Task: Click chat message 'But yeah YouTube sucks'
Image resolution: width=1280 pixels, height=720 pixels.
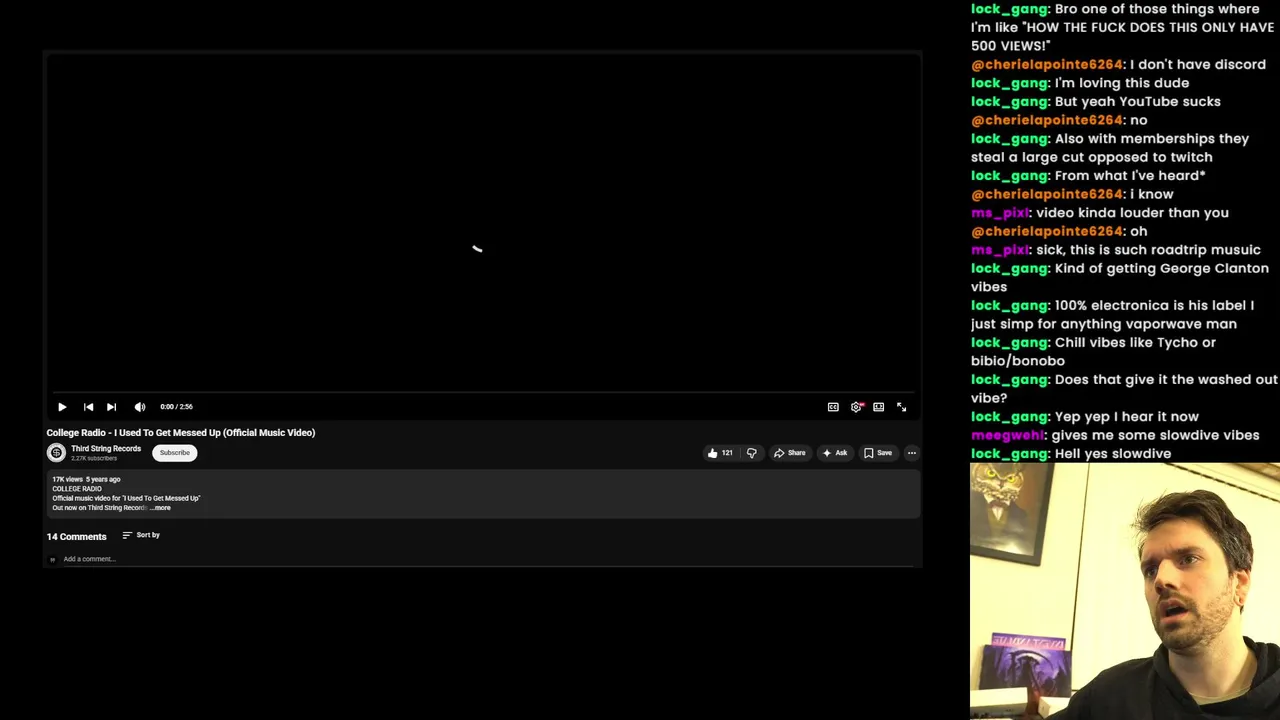Action: 1138,102
